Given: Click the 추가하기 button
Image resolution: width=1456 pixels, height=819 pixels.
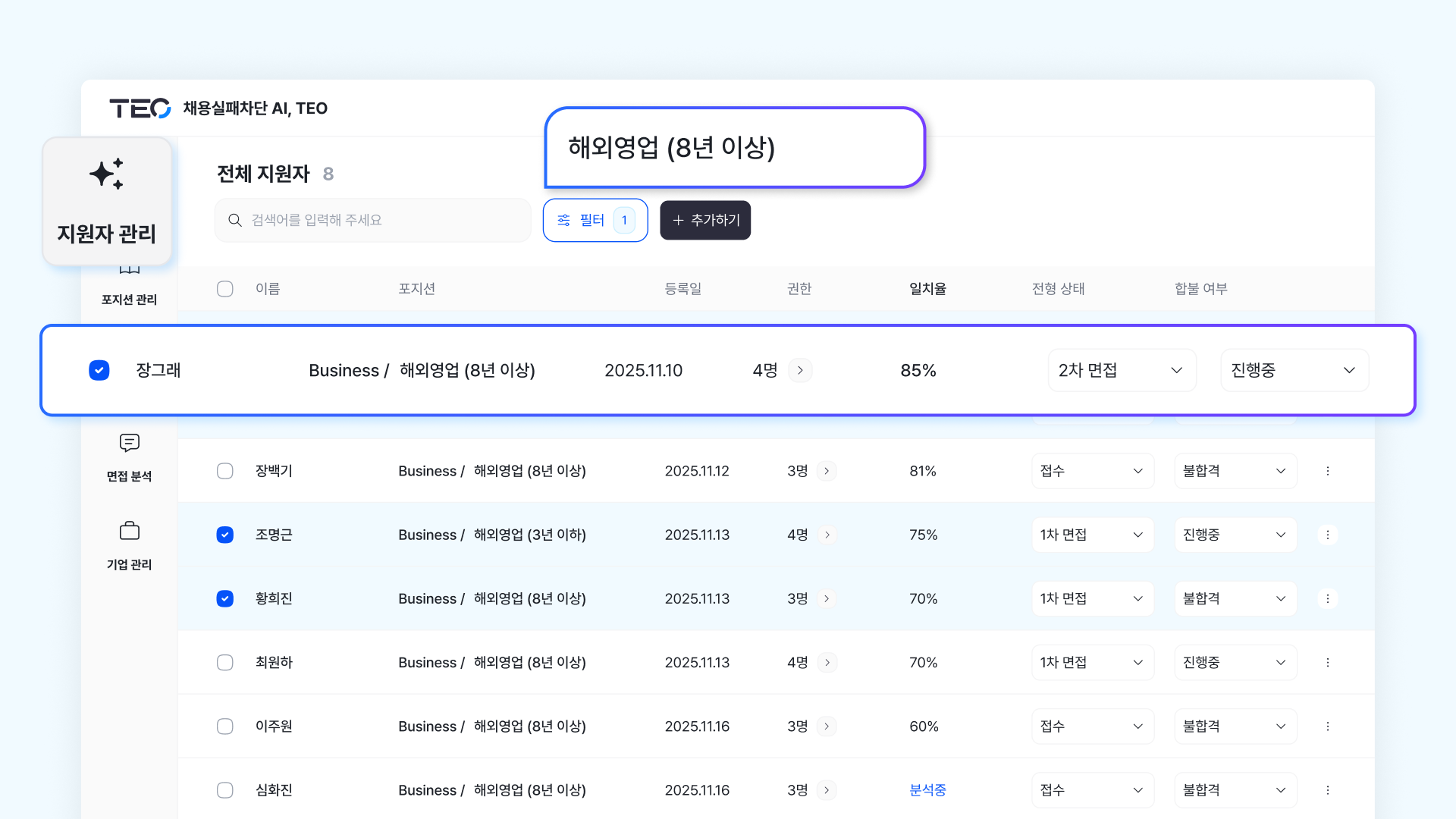Looking at the screenshot, I should (705, 220).
